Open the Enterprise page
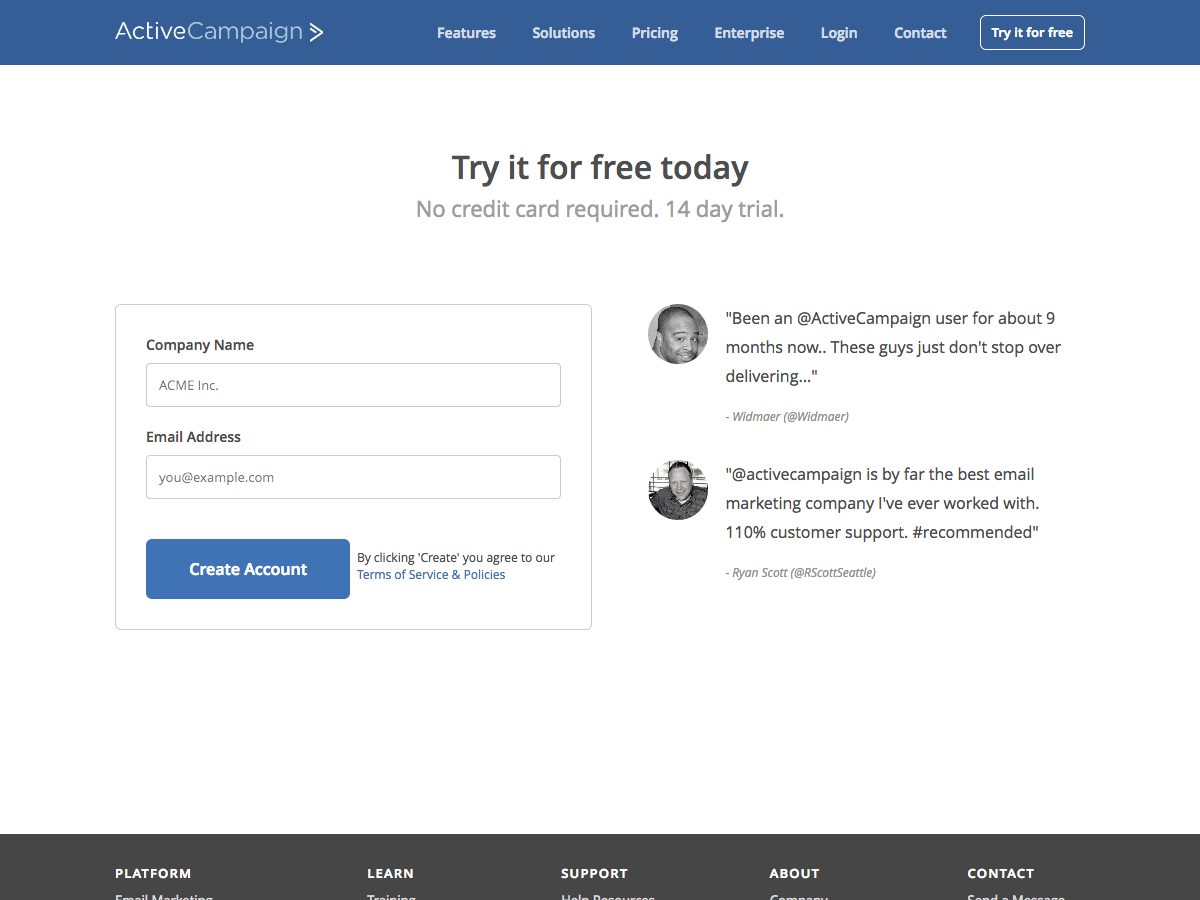The image size is (1200, 900). click(x=749, y=32)
